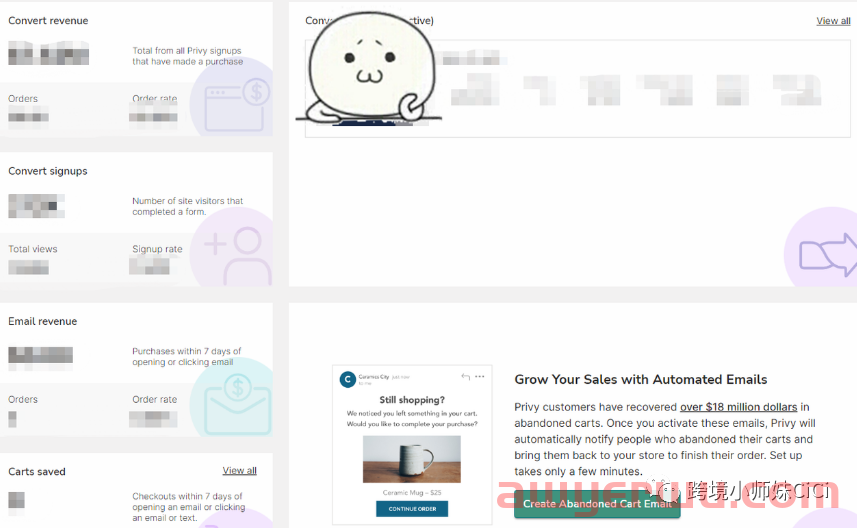The height and width of the screenshot is (528, 857).
Task: Click 'Checkouts within 7 days of' description
Action: tap(189, 507)
